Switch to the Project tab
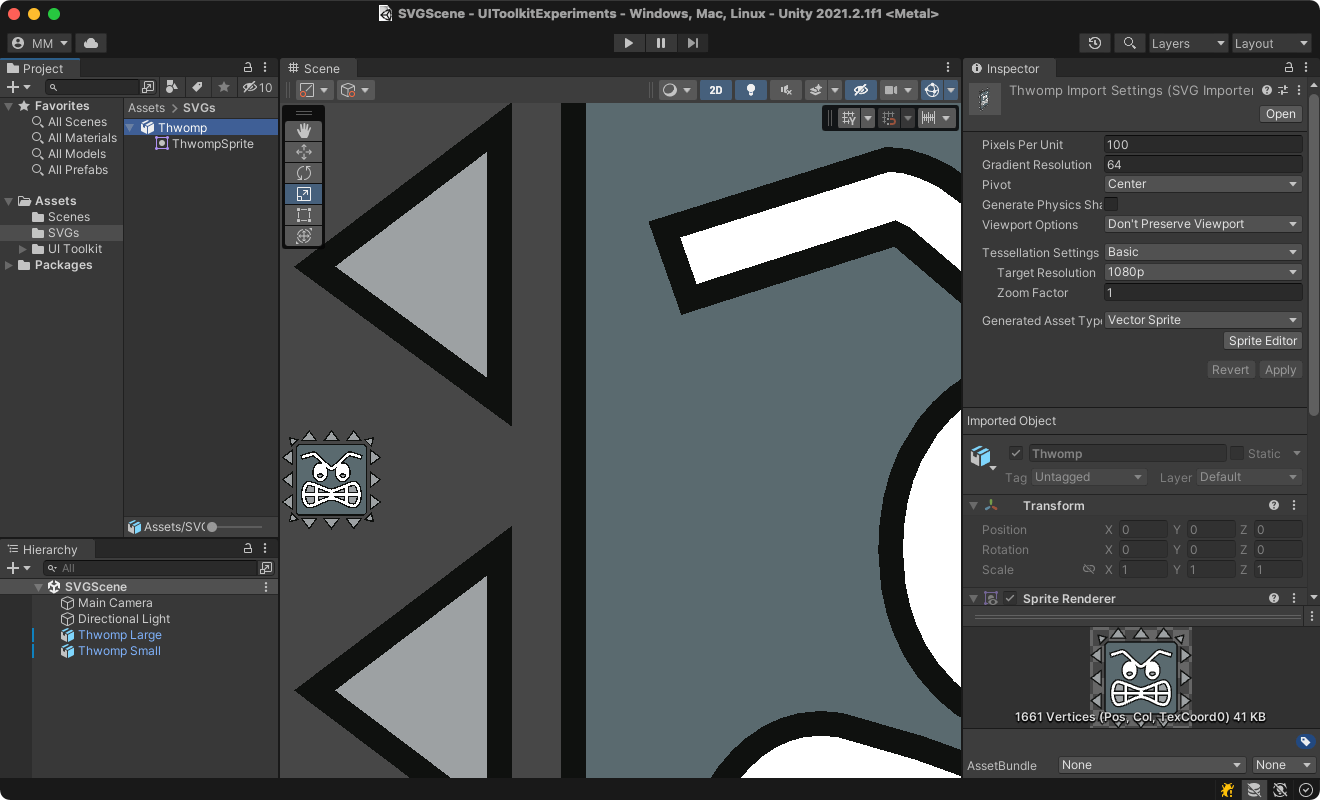1320x800 pixels. pyautogui.click(x=41, y=68)
